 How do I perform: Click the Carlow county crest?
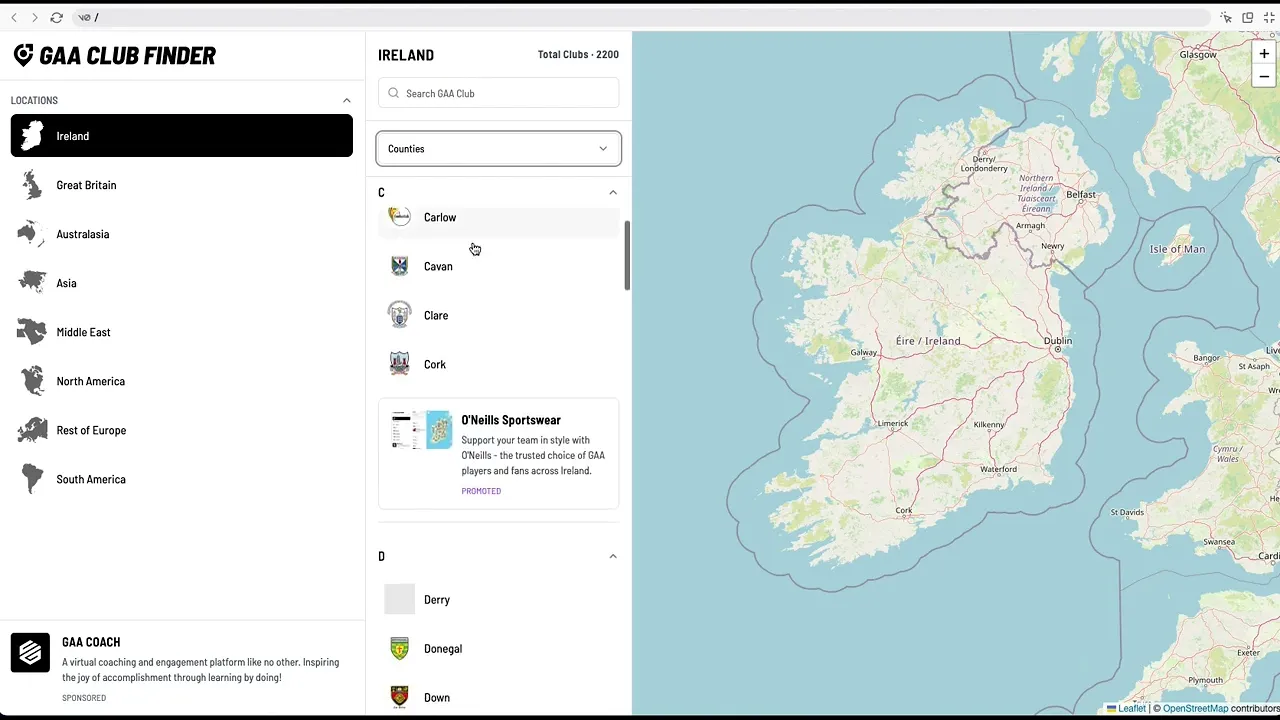pyautogui.click(x=399, y=217)
